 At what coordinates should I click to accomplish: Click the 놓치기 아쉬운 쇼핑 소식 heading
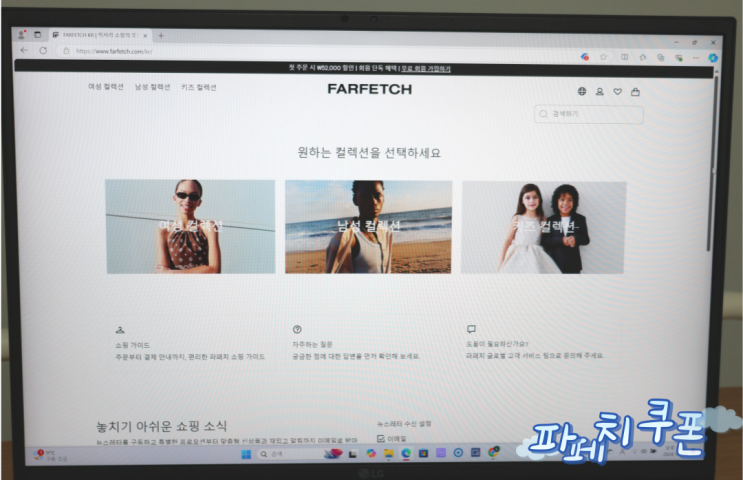162,426
